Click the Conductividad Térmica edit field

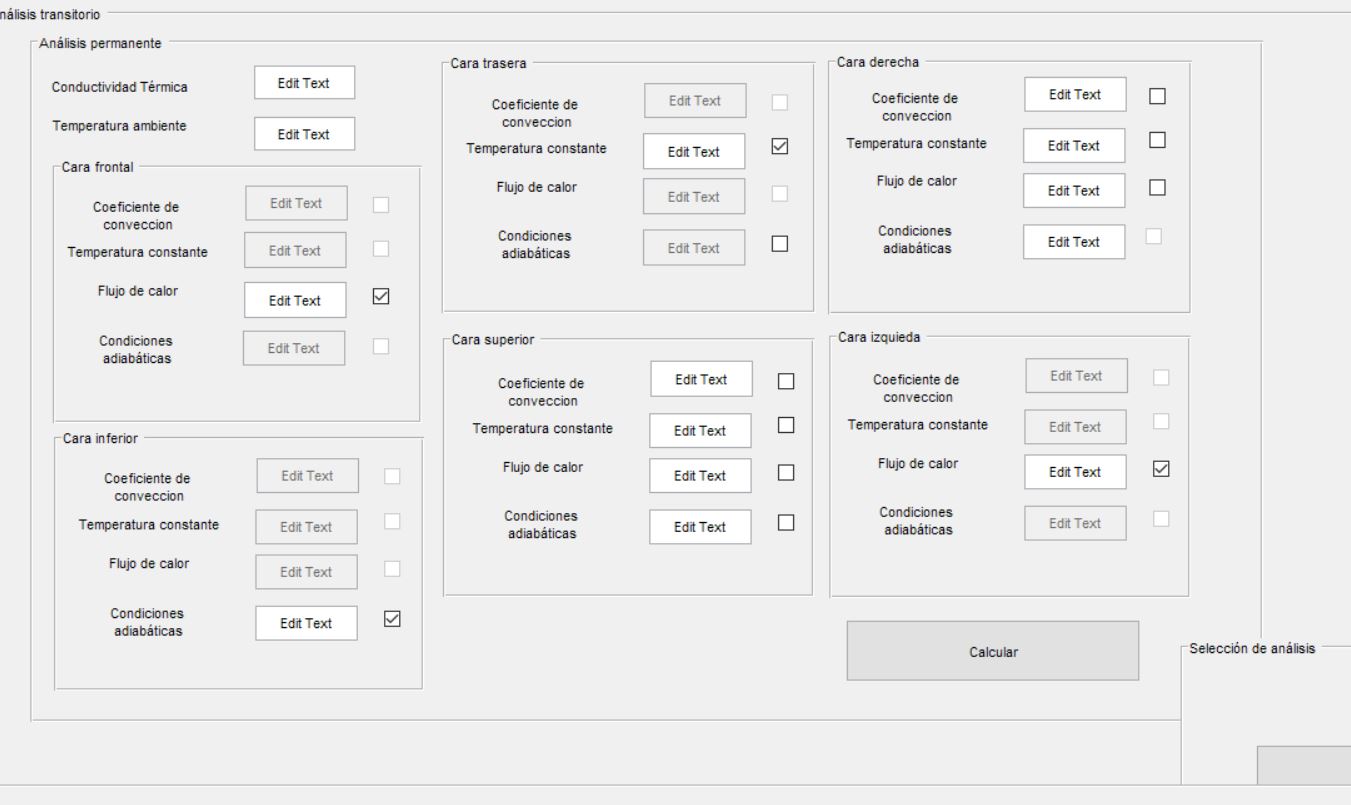(304, 84)
